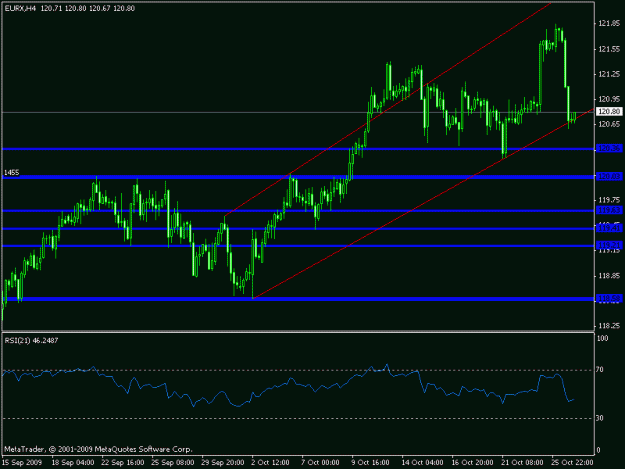Screen dimensions: 625x469
Task: Click the EURX,H4 chart title text
Action: pyautogui.click(x=20, y=8)
